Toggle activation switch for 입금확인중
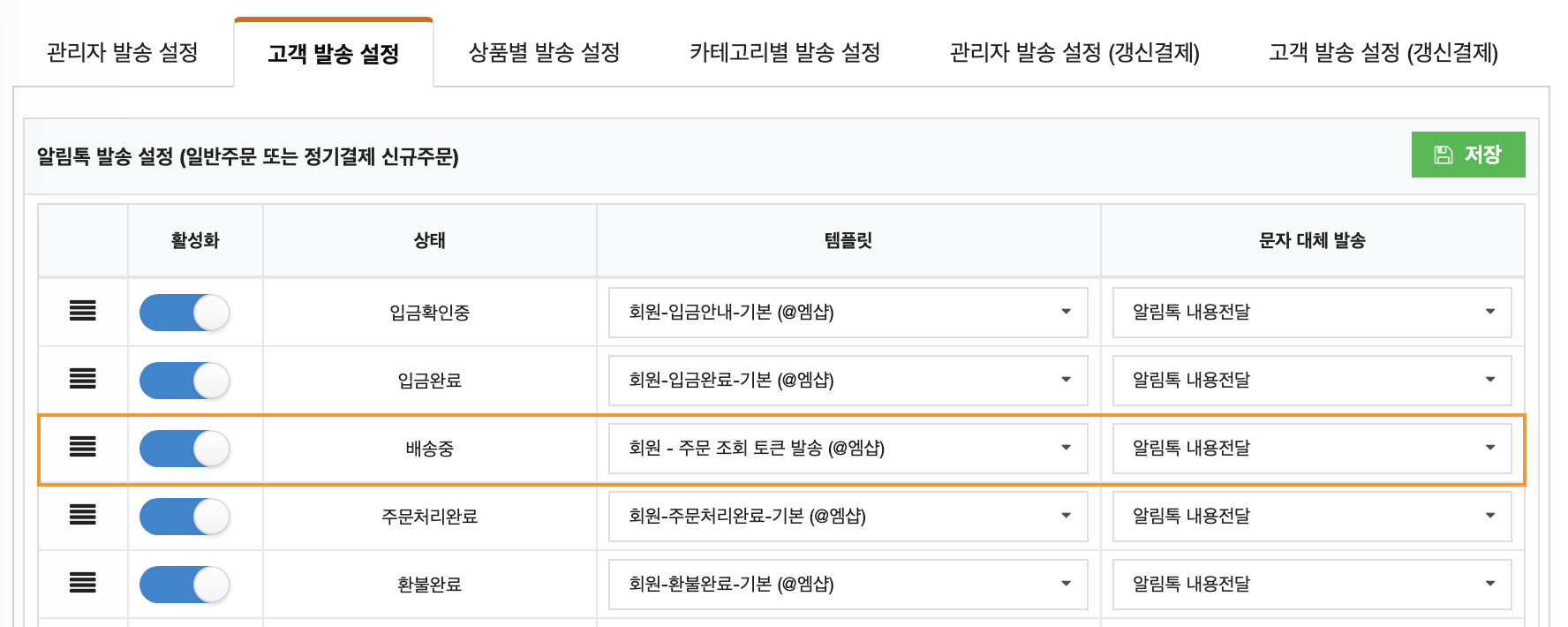The image size is (1568, 627). click(185, 313)
